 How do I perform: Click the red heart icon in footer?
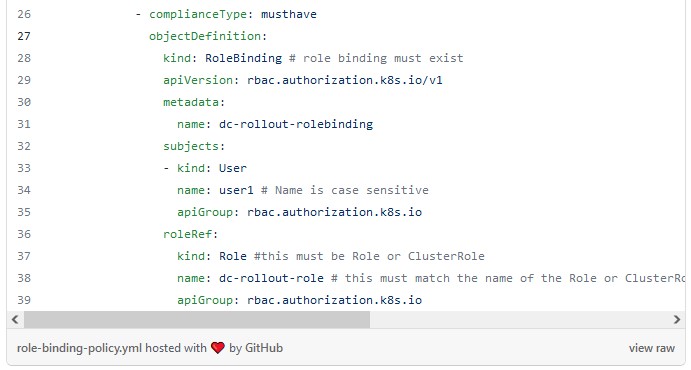tap(218, 348)
